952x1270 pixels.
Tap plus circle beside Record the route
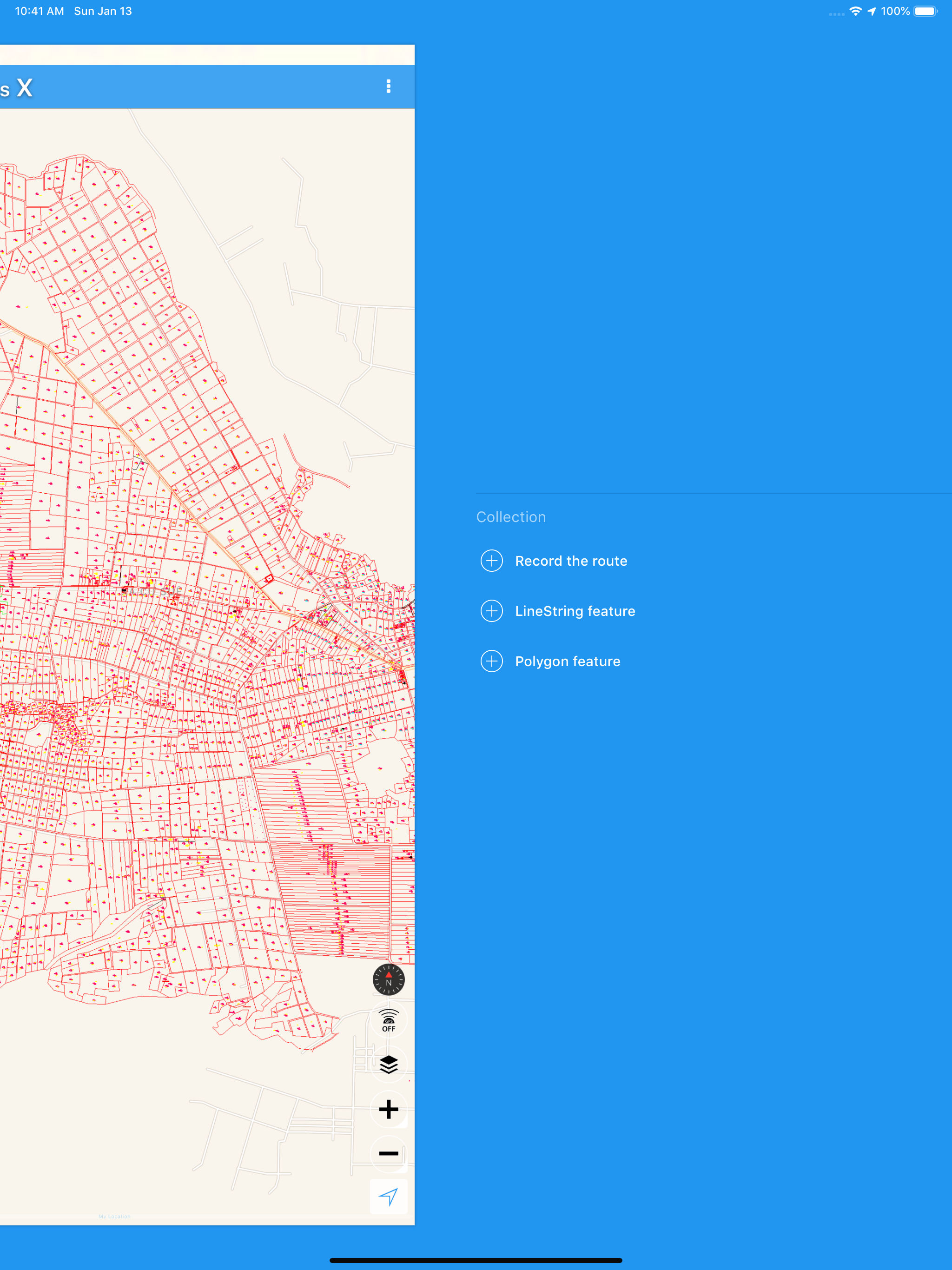(491, 561)
